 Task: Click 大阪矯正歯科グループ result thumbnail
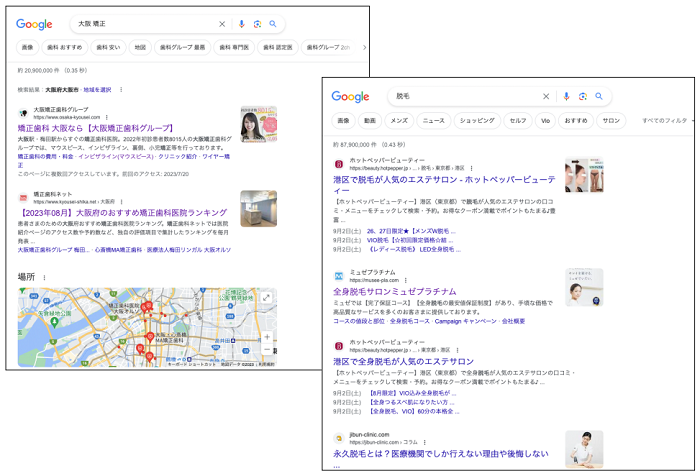pyautogui.click(x=258, y=124)
